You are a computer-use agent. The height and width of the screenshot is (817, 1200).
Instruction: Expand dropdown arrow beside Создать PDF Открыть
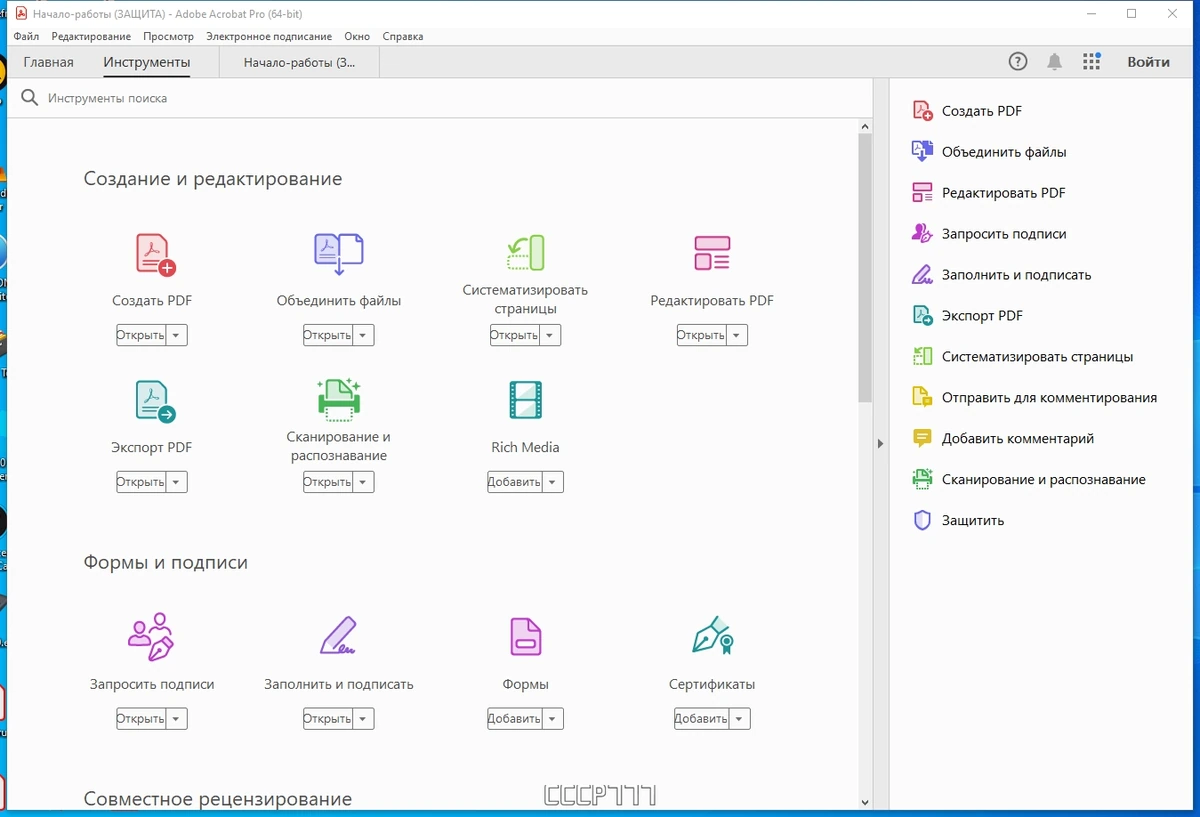(176, 336)
